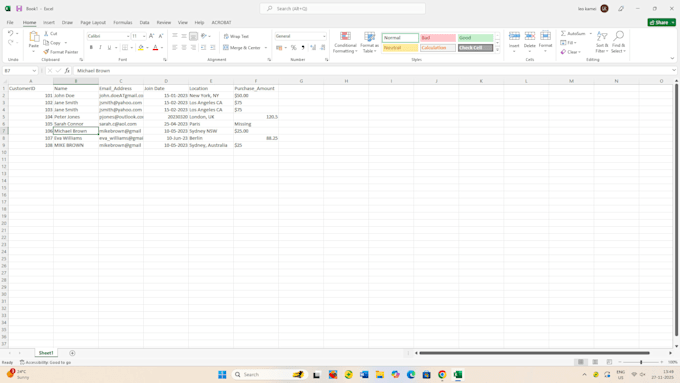680x383 pixels.
Task: Switch to Page Break Preview in status bar
Action: 609,362
